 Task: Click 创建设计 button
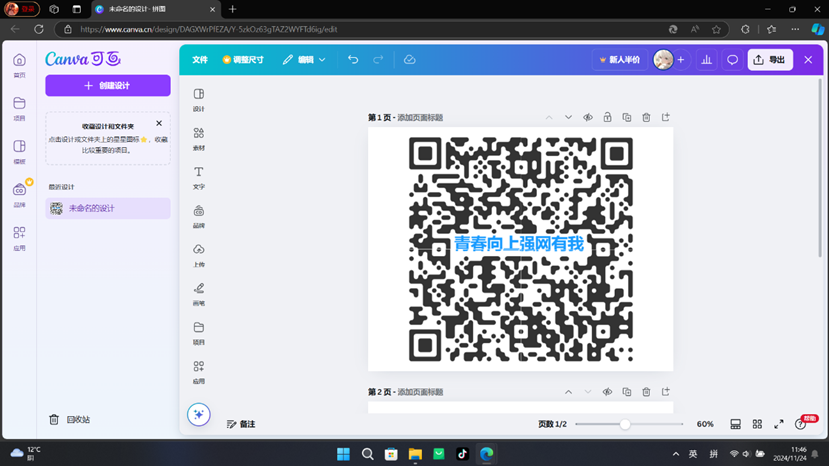pos(108,86)
